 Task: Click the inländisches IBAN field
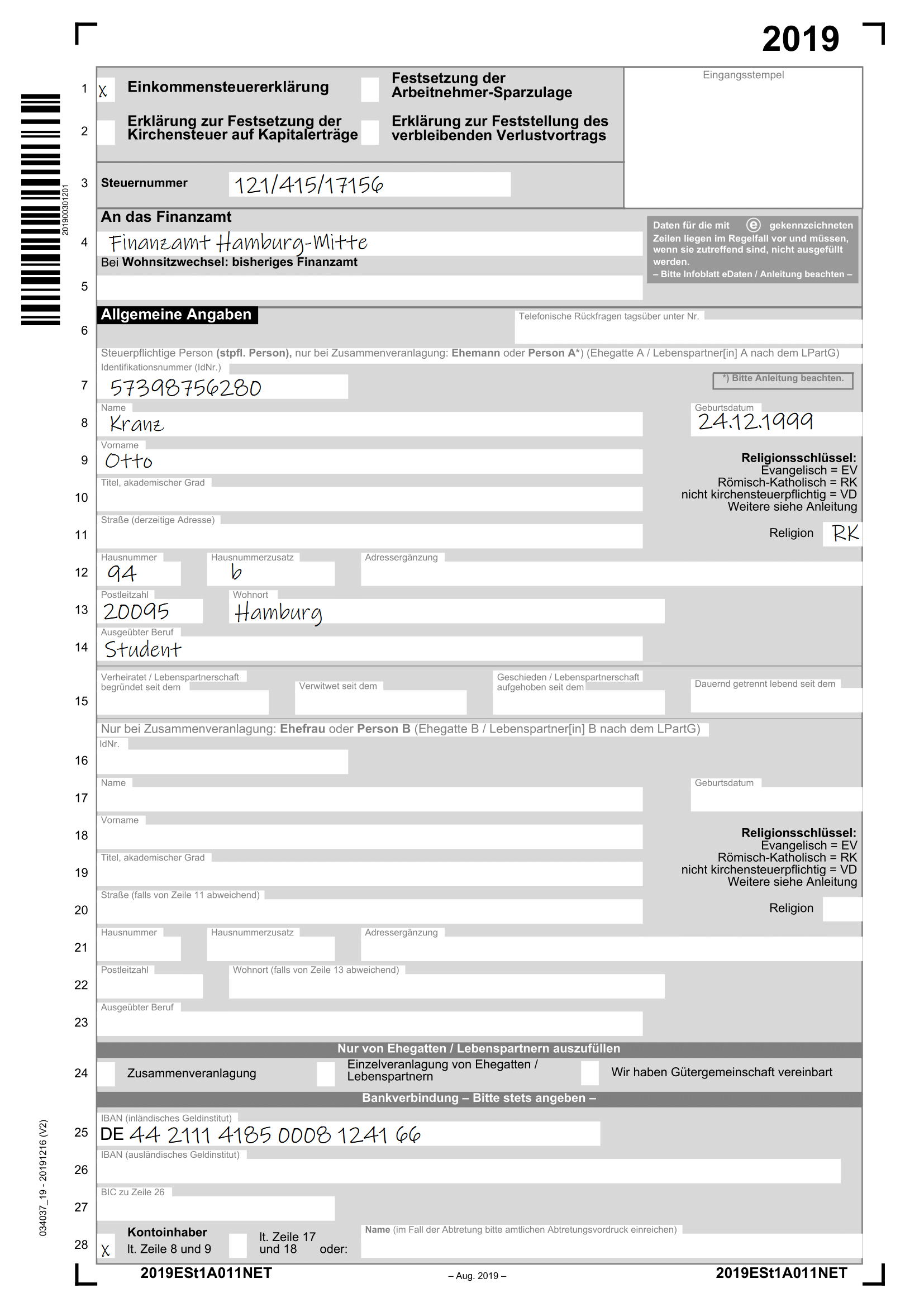click(x=348, y=1134)
